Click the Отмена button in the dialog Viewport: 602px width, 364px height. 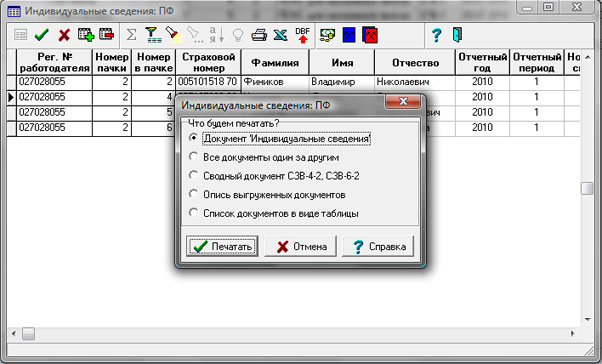[x=301, y=246]
